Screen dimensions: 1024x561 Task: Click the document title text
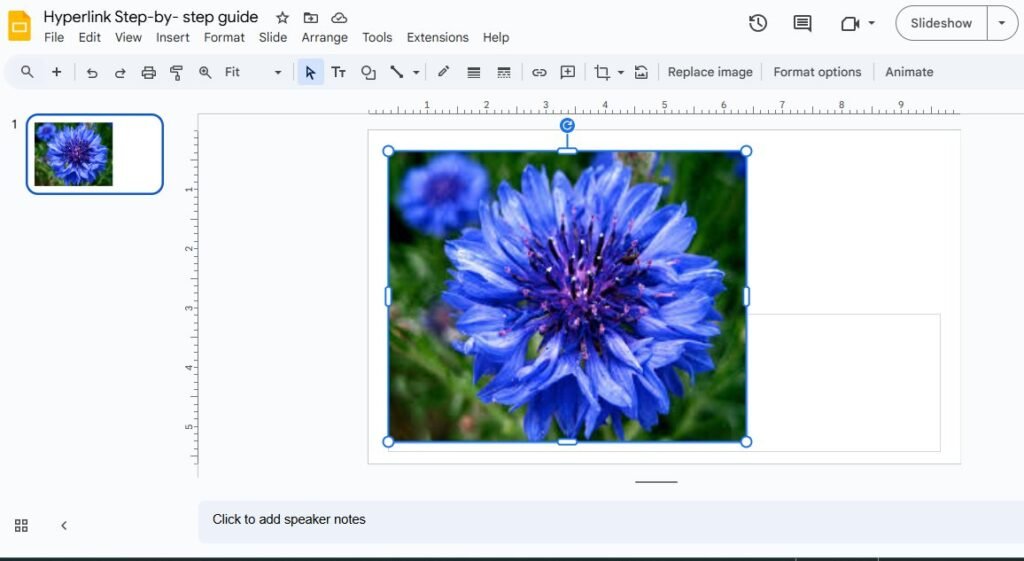click(151, 17)
